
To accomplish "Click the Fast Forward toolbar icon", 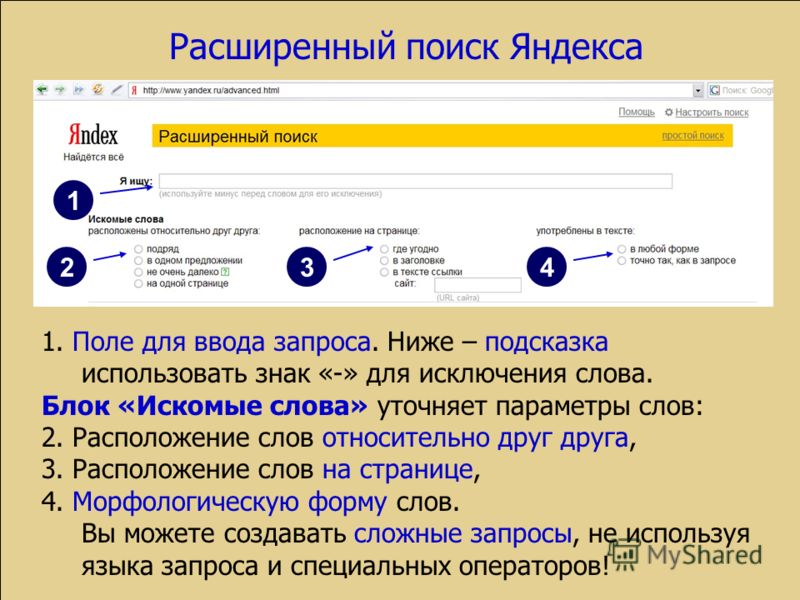I will pyautogui.click(x=79, y=90).
